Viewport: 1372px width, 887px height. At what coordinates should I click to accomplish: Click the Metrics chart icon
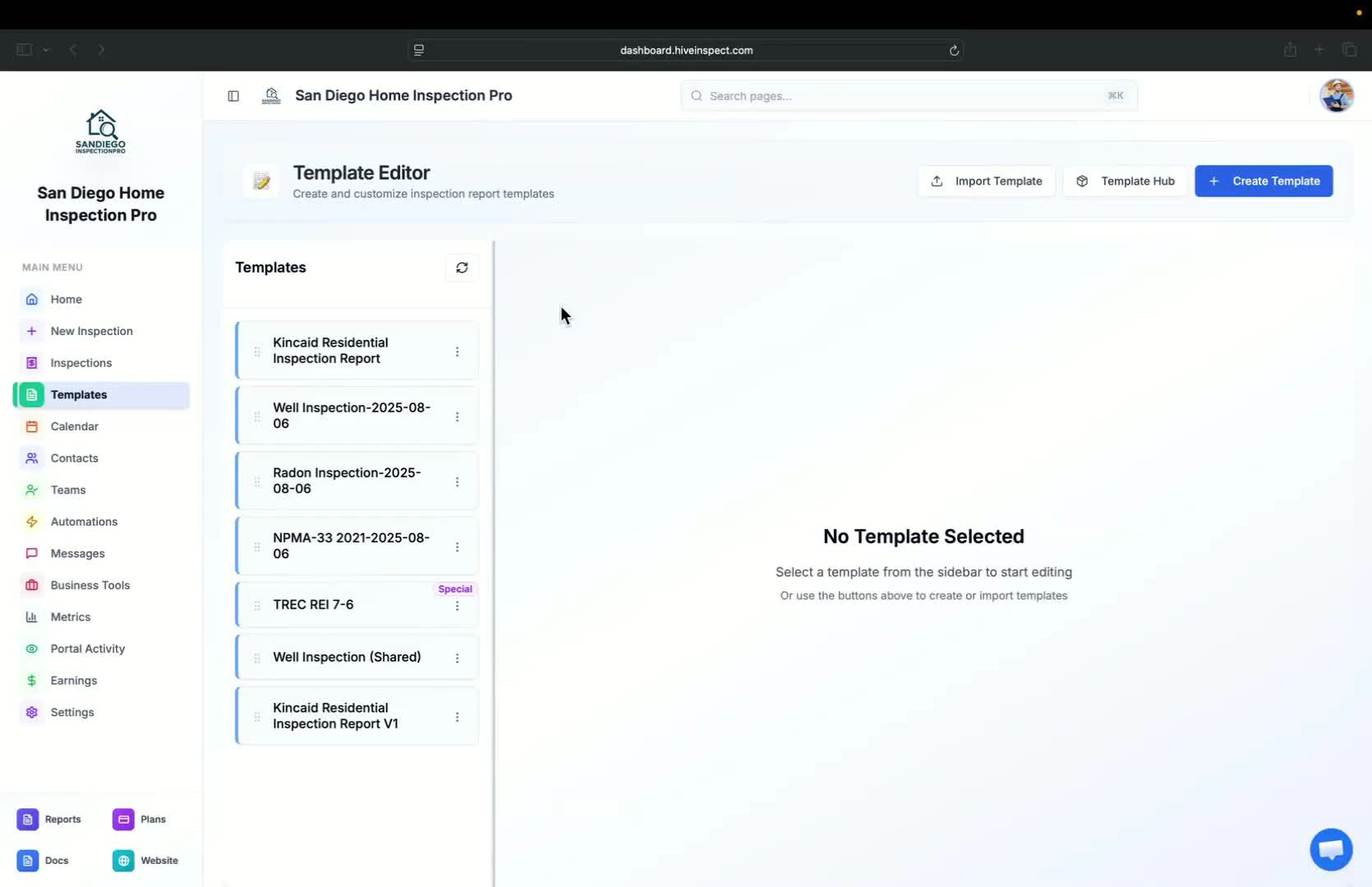pyautogui.click(x=31, y=617)
